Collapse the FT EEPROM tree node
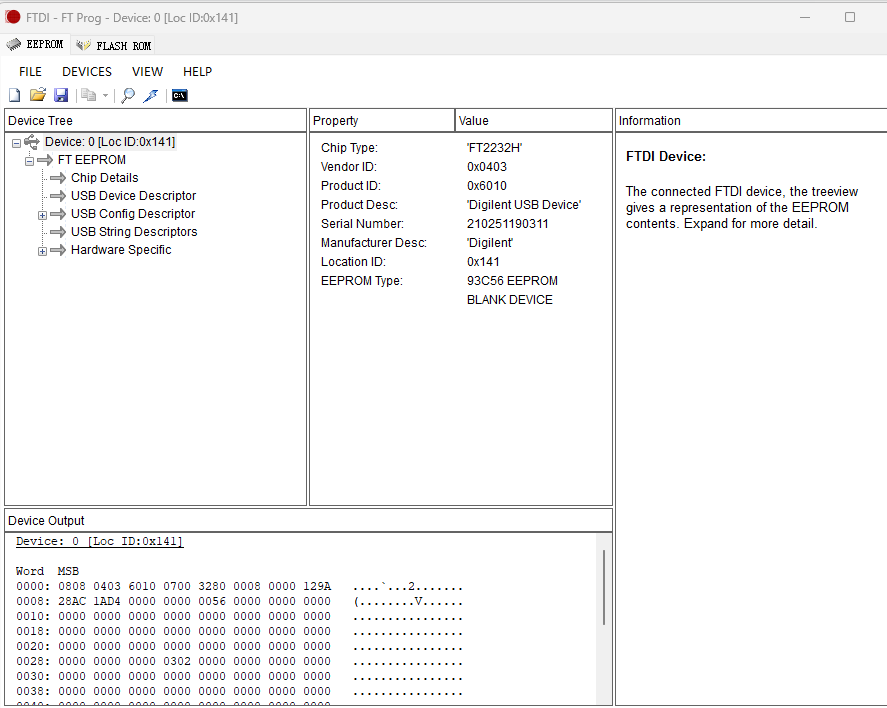Screen dimensions: 887x708 coord(29,161)
